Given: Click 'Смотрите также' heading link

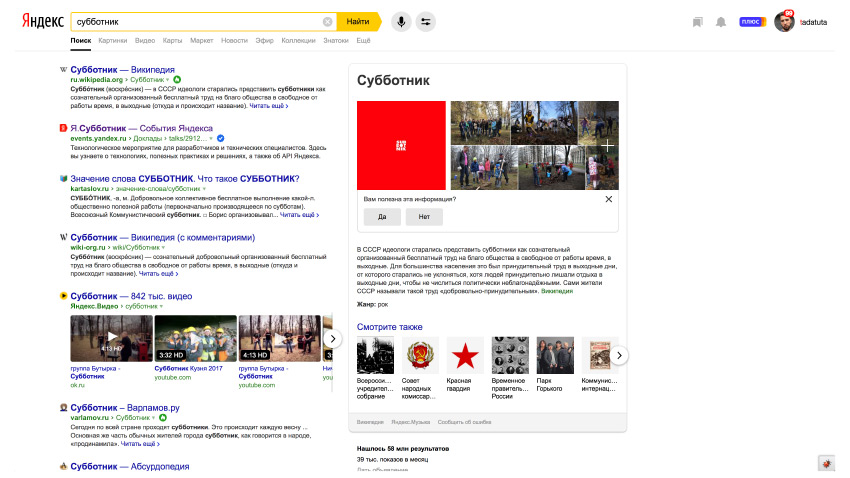Looking at the screenshot, I should pos(389,327).
